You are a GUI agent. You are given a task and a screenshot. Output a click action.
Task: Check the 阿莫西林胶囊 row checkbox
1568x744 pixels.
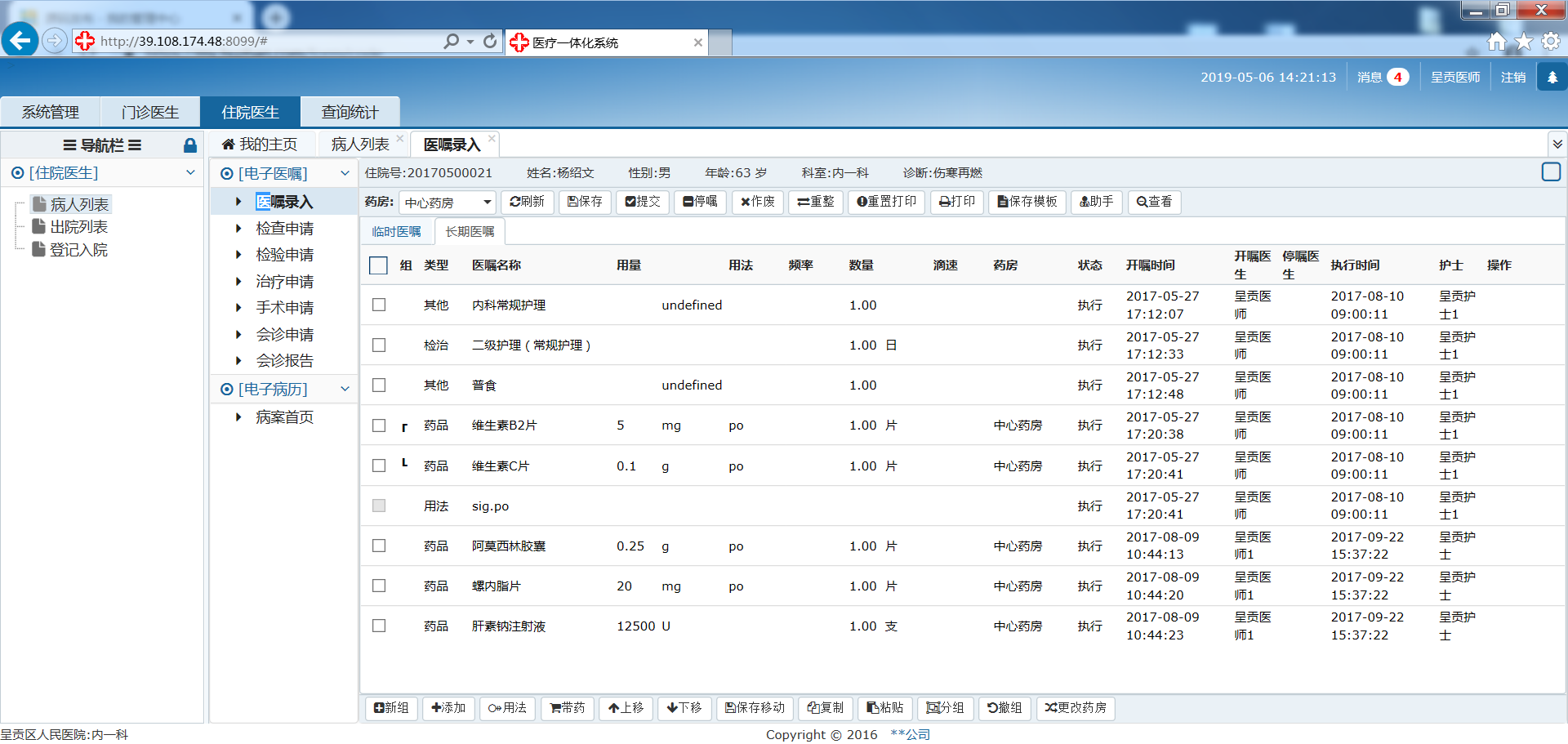coord(379,546)
